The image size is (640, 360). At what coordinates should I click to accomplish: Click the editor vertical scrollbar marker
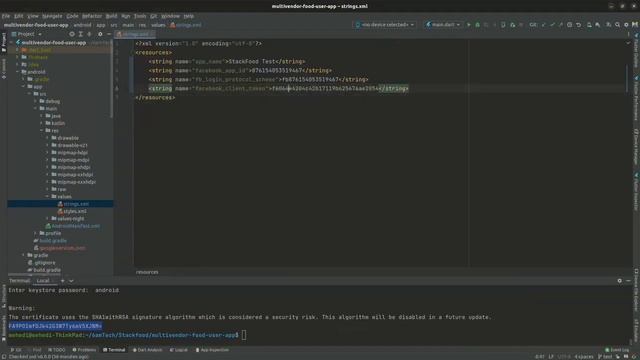click(x=627, y=78)
